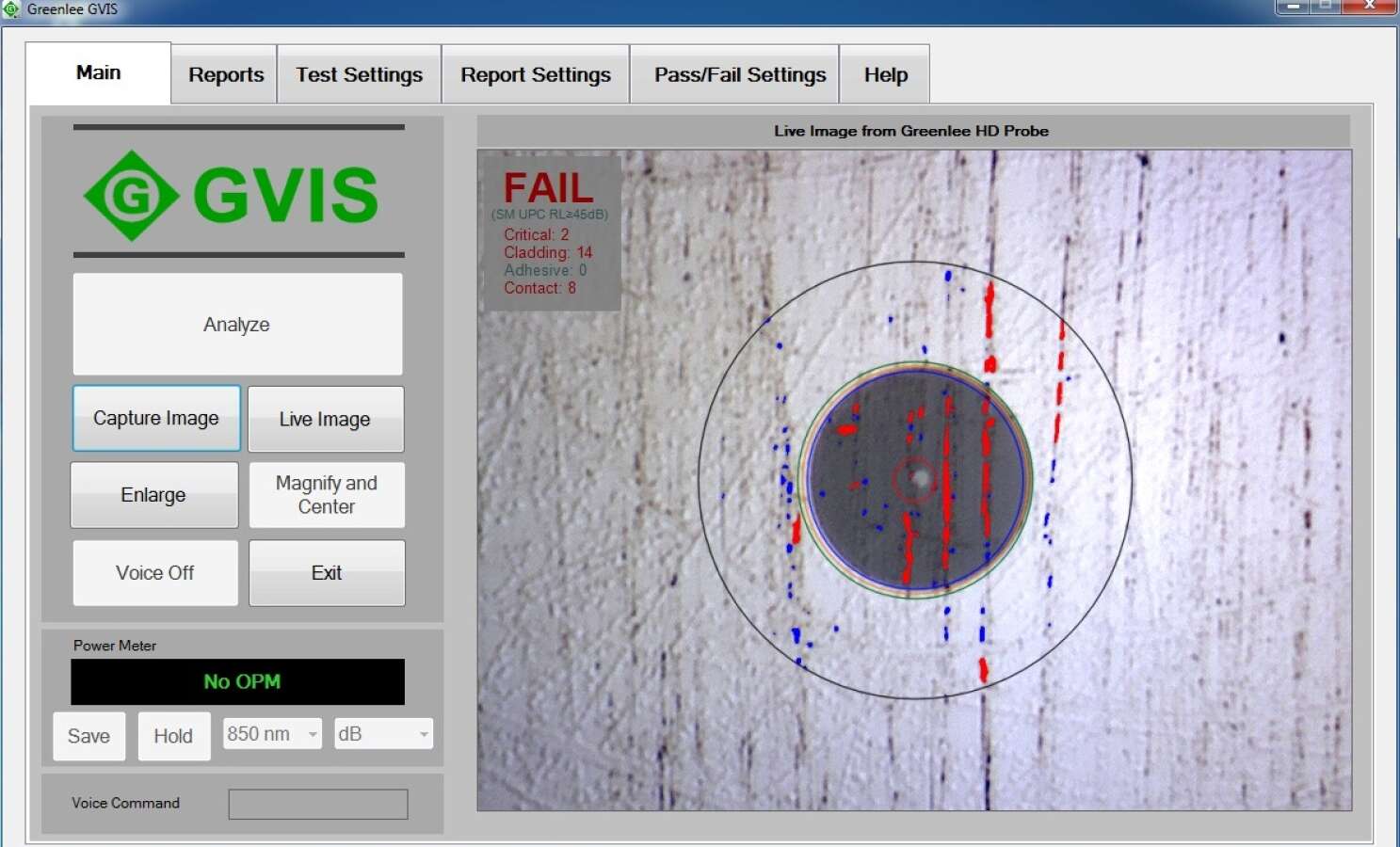This screenshot has height=847, width=1400.
Task: Click the Capture Image button
Action: pyautogui.click(x=156, y=418)
